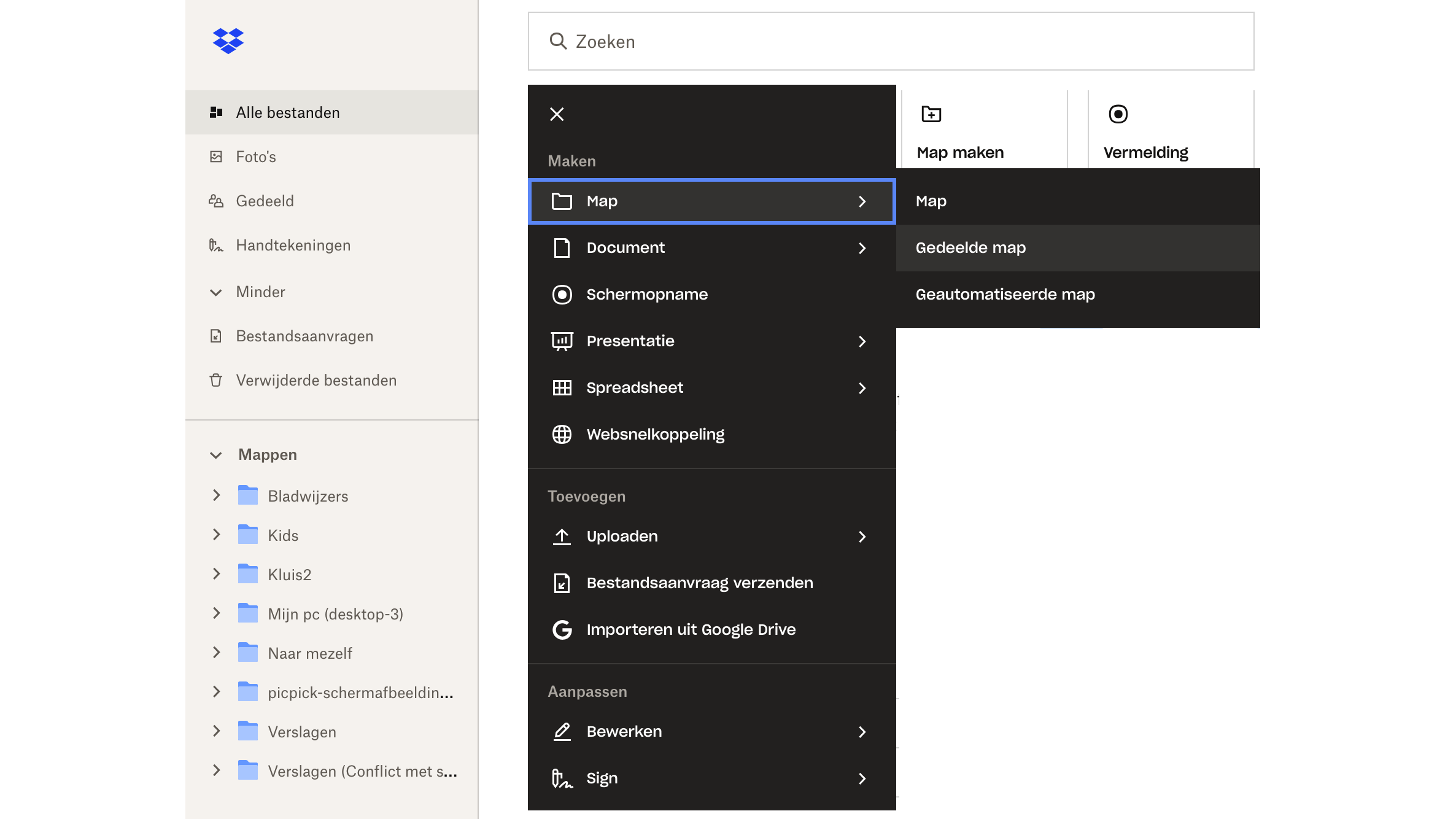Open the Document submenu
Screen dimensions: 1456x819
click(x=625, y=247)
